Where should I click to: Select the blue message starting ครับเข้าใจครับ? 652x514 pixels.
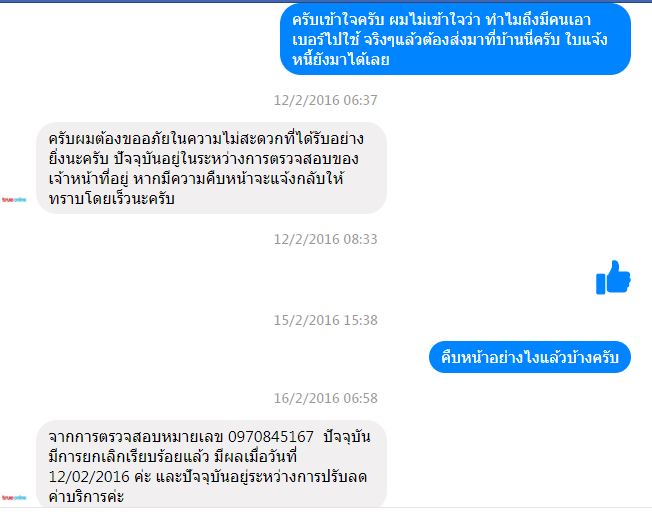click(x=455, y=39)
